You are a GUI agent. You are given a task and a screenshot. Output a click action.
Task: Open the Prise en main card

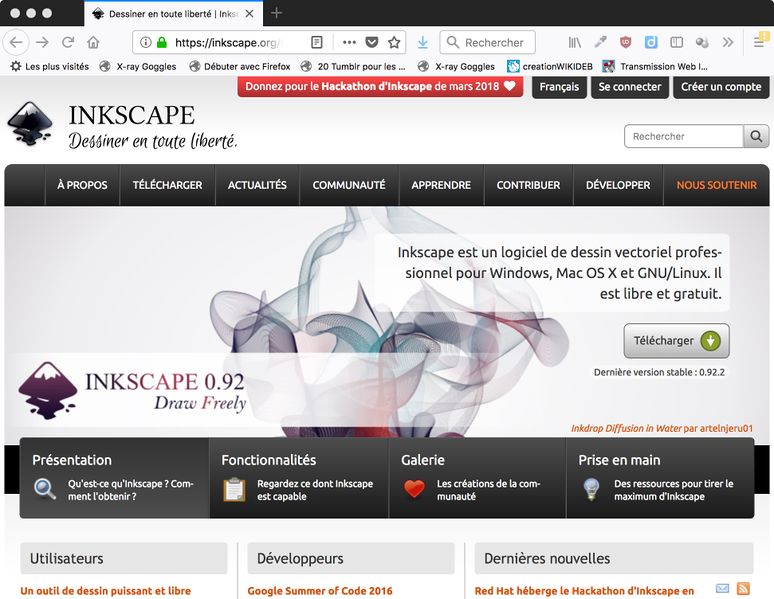pos(660,478)
